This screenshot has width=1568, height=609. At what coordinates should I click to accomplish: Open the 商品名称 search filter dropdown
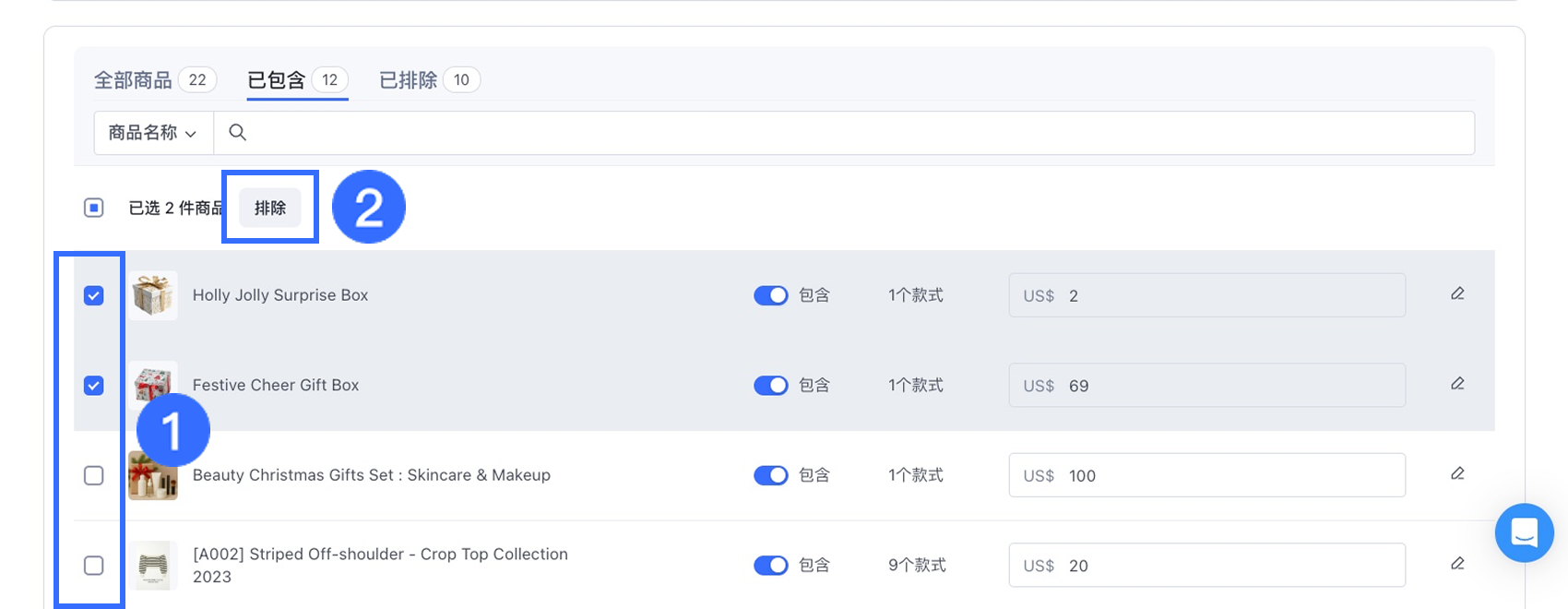coord(153,133)
